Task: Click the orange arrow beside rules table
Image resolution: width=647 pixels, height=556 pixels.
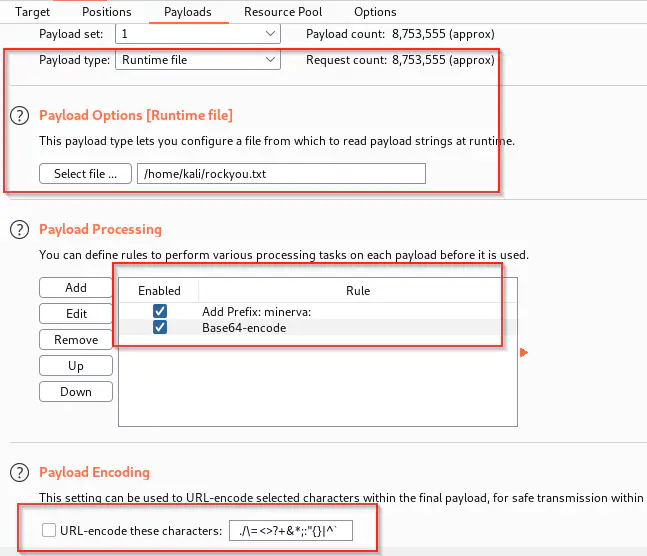Action: pos(523,352)
